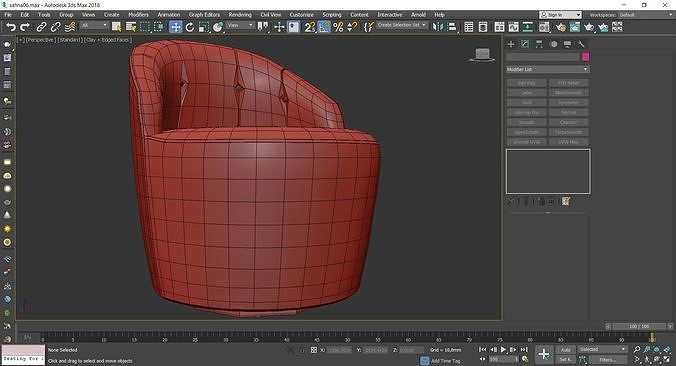Click the Play Animation button
The image size is (676, 366).
click(503, 350)
